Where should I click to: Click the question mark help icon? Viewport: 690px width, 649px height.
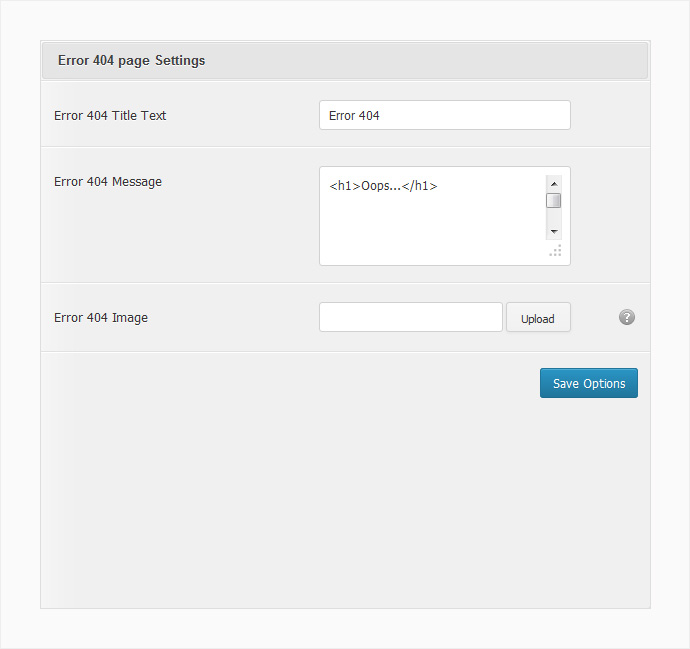coord(627,317)
